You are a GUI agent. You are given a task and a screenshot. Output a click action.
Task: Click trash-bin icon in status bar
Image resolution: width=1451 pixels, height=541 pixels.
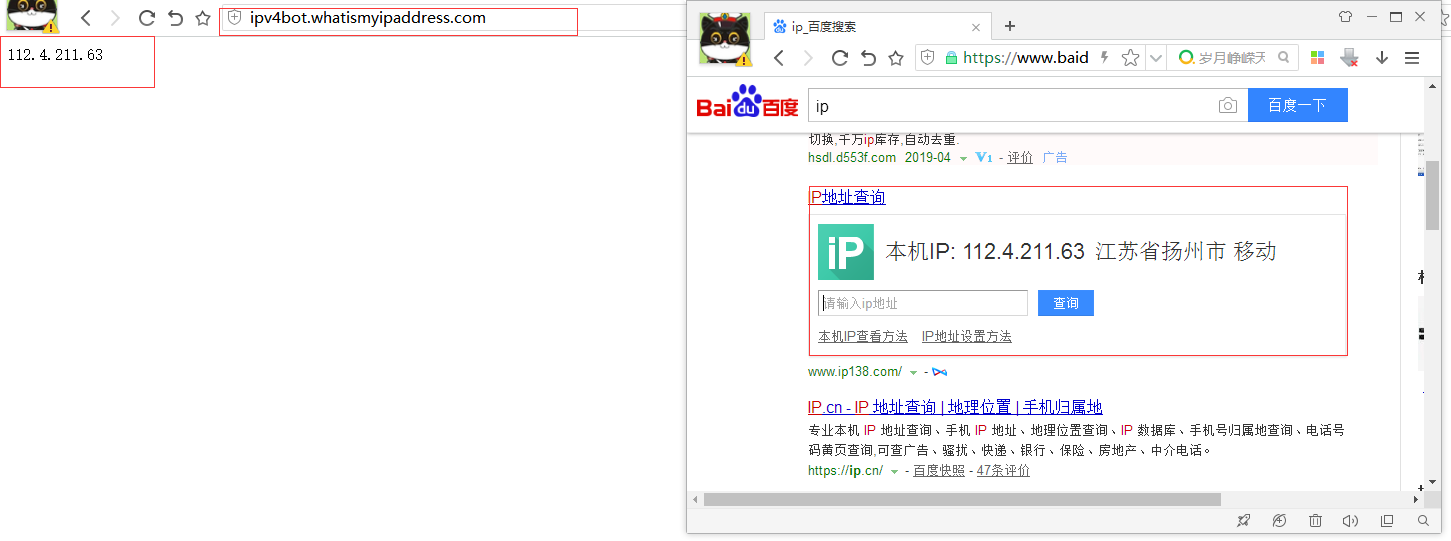point(1316,521)
